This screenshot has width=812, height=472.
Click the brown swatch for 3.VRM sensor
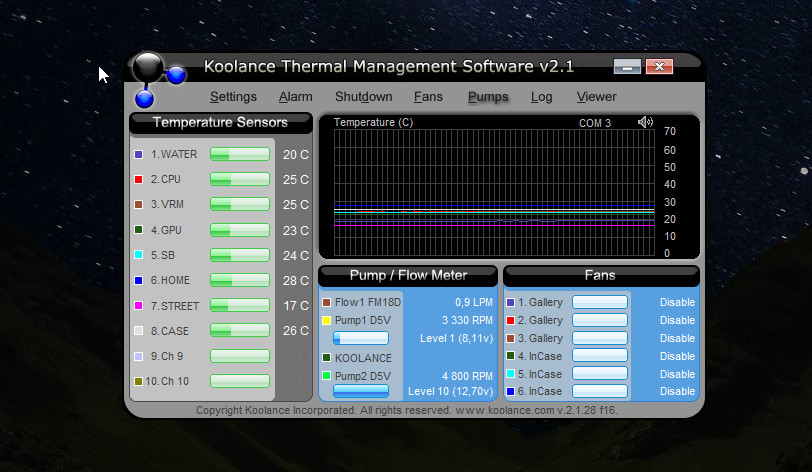138,204
